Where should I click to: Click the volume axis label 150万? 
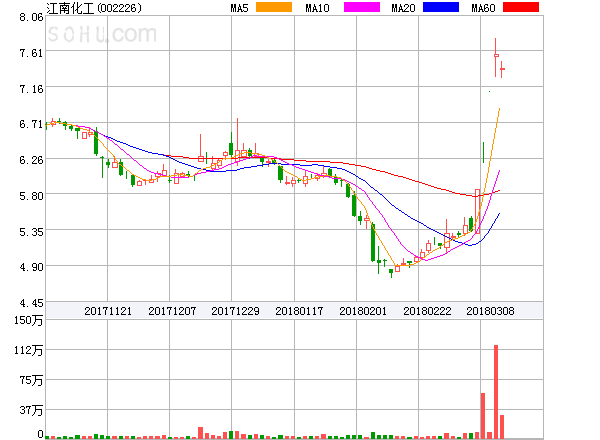(x=28, y=320)
